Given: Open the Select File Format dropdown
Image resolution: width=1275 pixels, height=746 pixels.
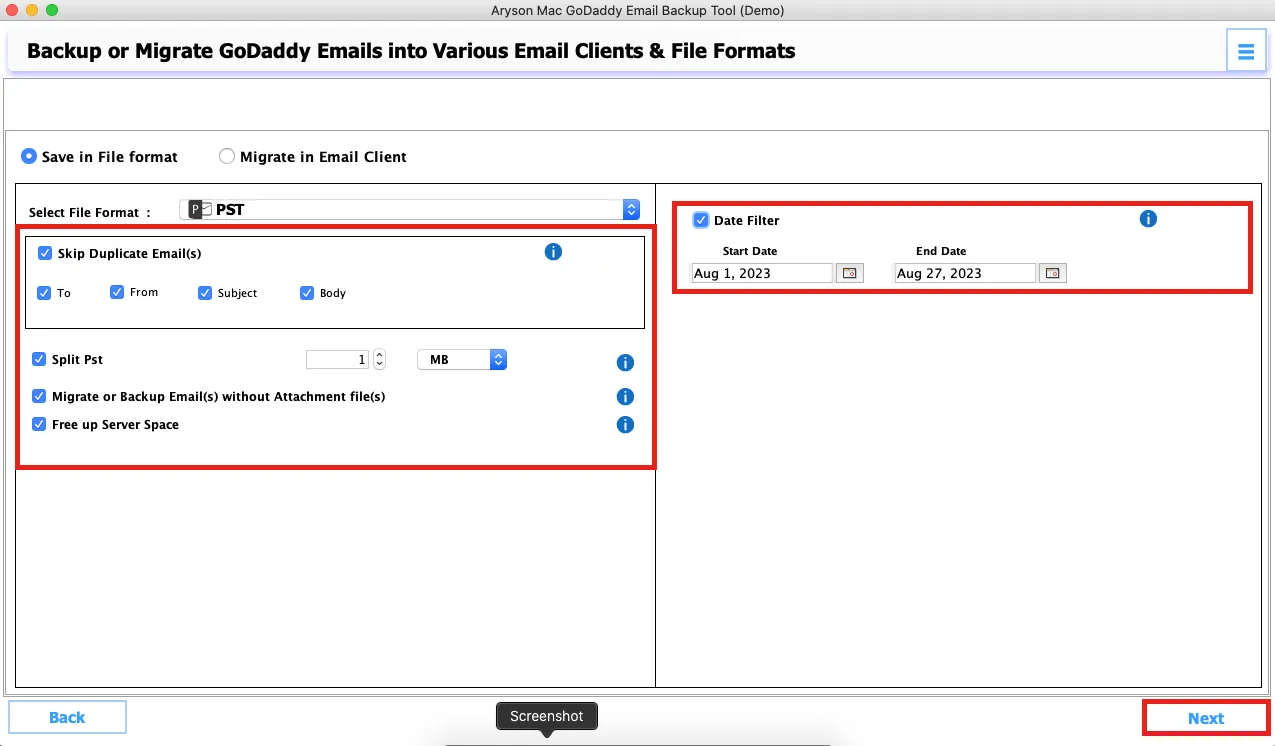Looking at the screenshot, I should pyautogui.click(x=410, y=209).
